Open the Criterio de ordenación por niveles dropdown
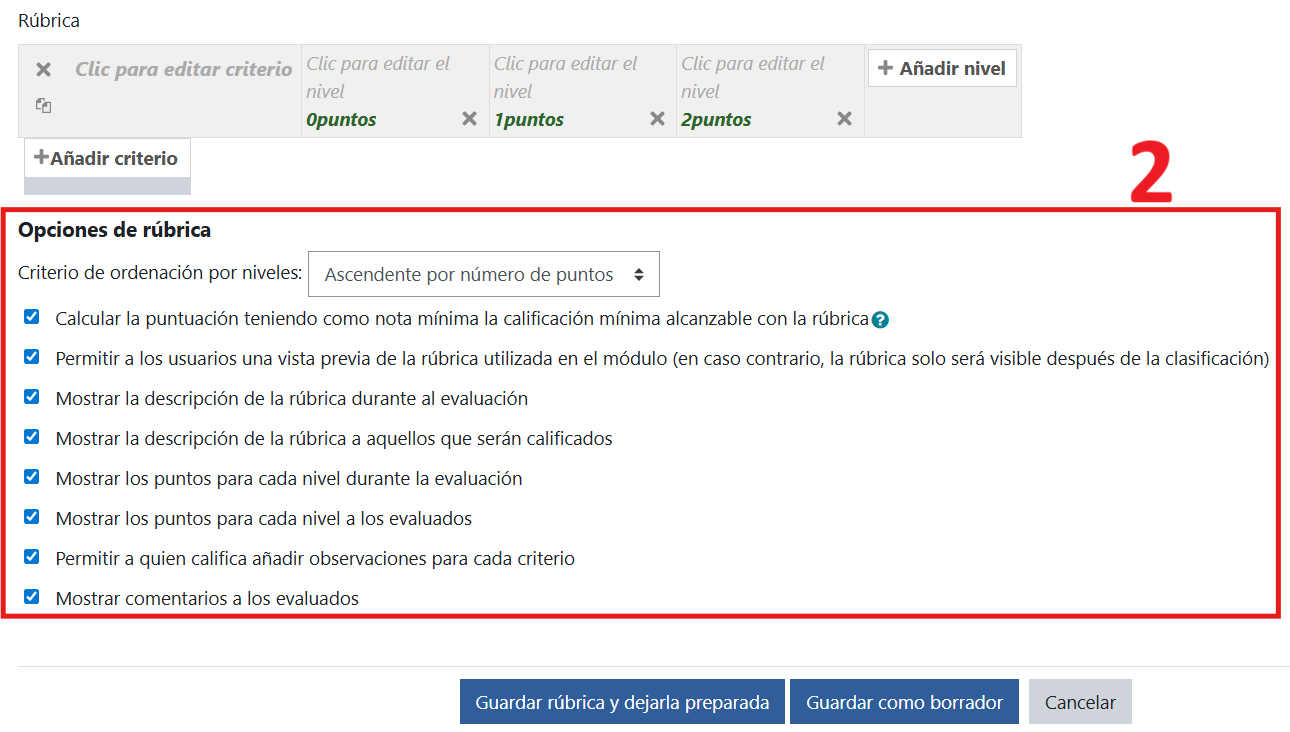 (x=484, y=274)
